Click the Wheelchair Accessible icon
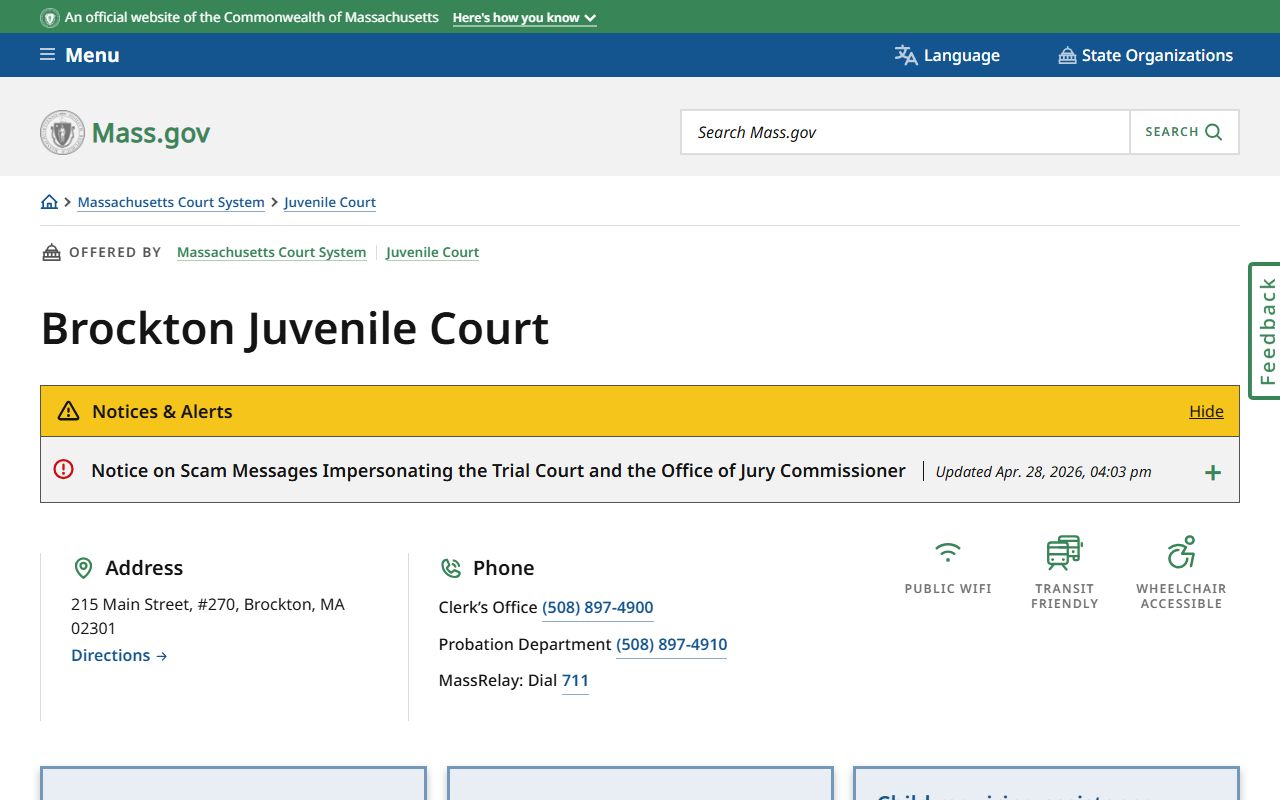The height and width of the screenshot is (800, 1280). point(1181,552)
